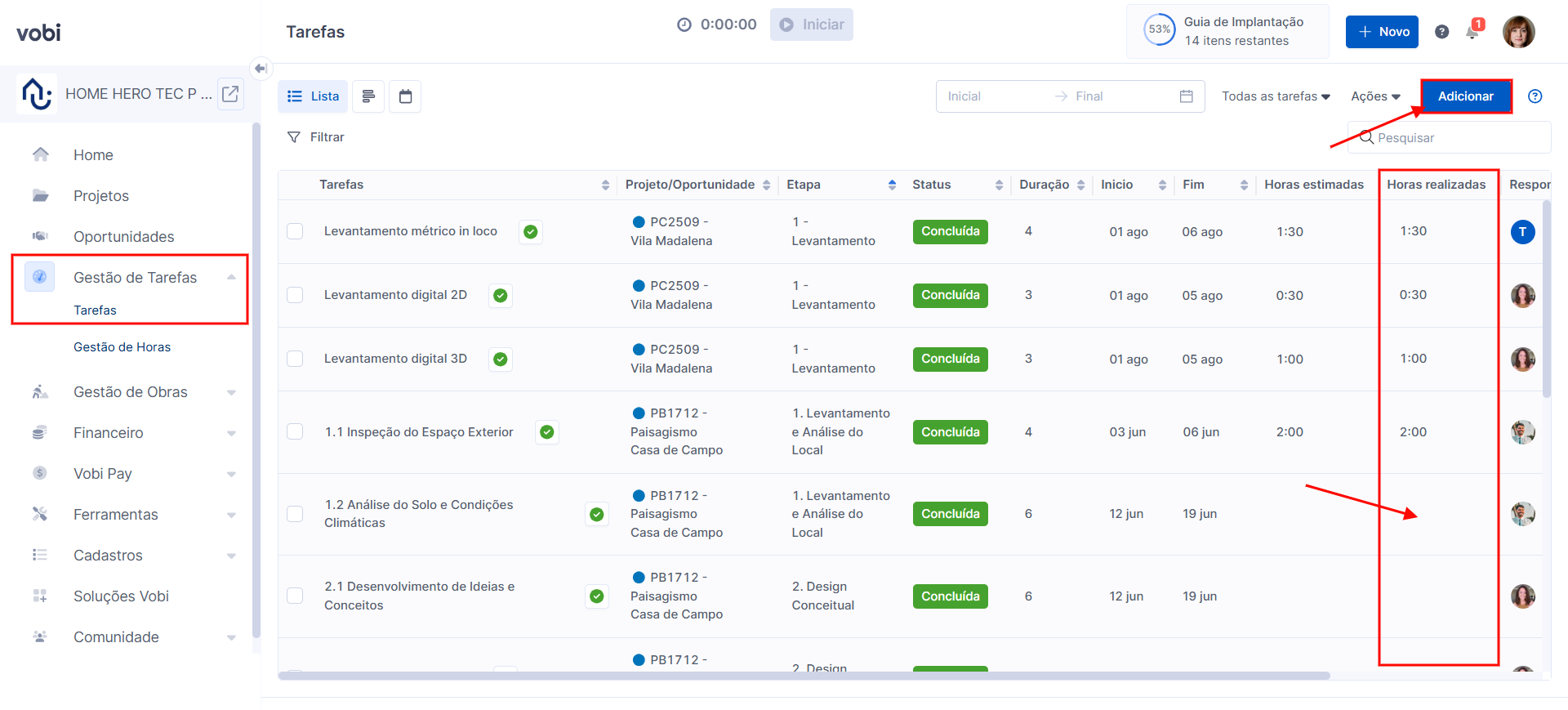Click the blue Adicionar button
The width and height of the screenshot is (1568, 710).
click(1465, 96)
